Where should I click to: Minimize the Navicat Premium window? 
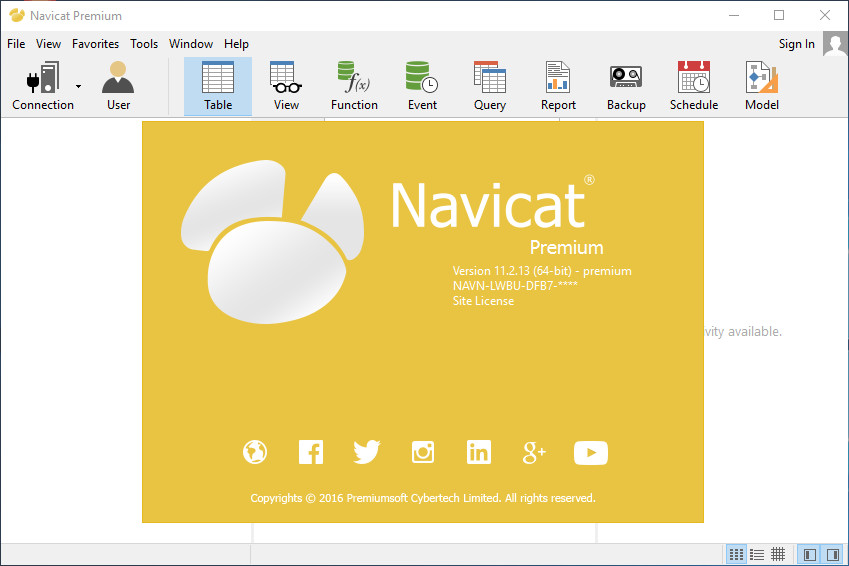[734, 15]
